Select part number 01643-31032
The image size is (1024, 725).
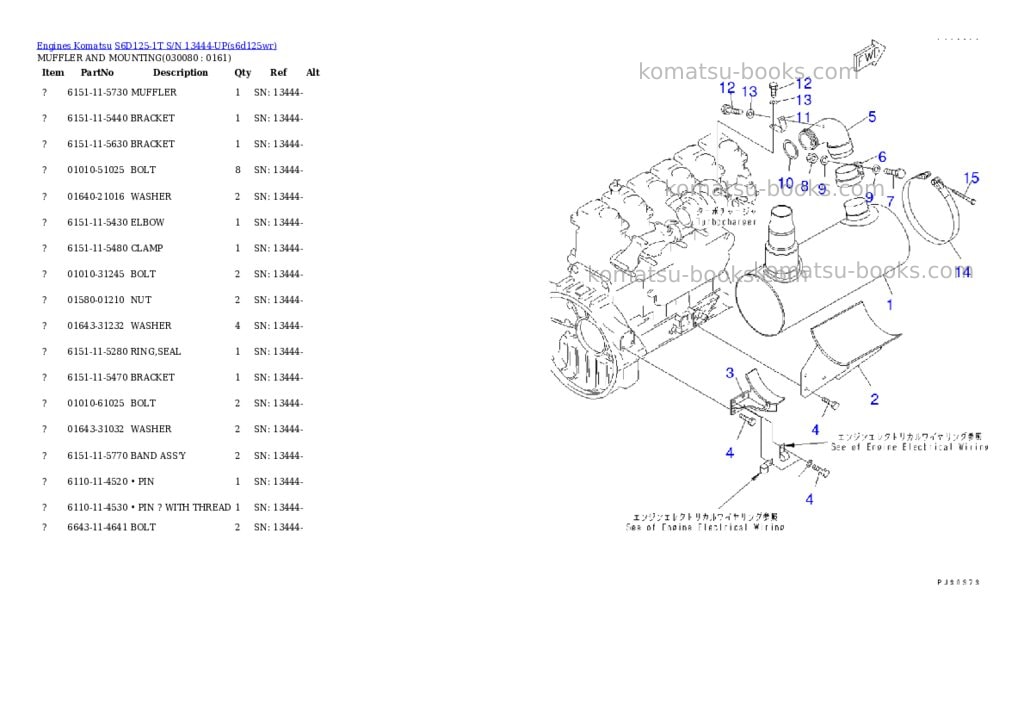(x=95, y=429)
